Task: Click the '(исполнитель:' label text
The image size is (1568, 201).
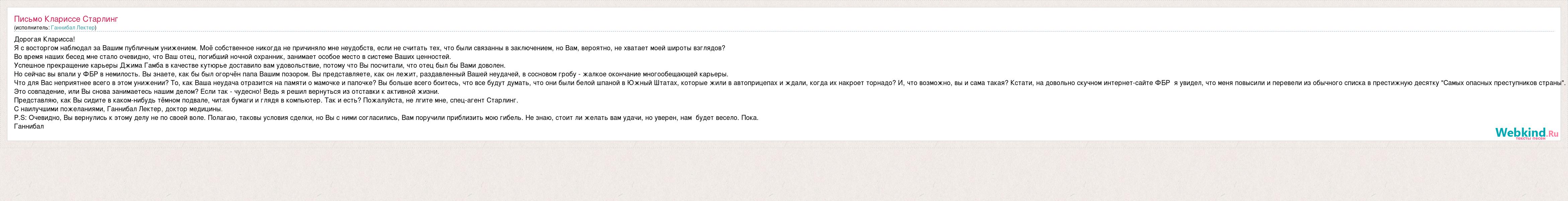Action: point(32,27)
